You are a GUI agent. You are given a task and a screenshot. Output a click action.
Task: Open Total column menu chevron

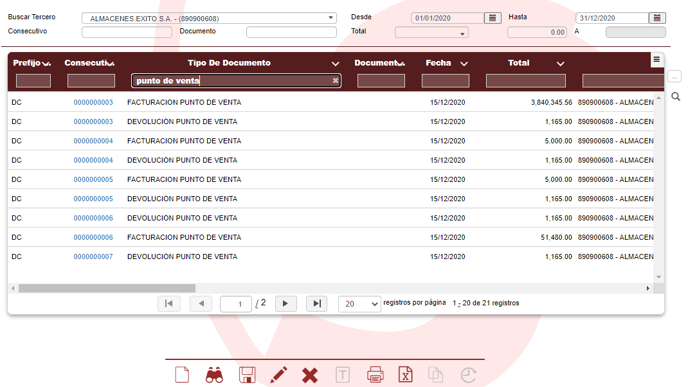(x=560, y=64)
